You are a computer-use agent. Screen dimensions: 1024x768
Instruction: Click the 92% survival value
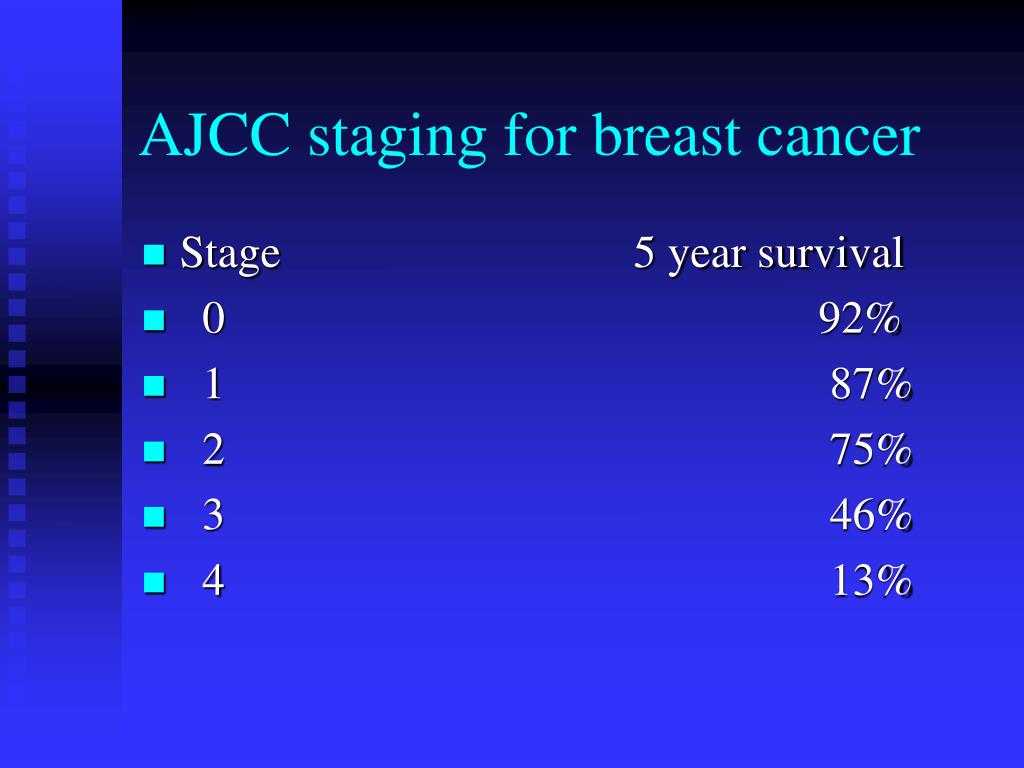point(859,319)
